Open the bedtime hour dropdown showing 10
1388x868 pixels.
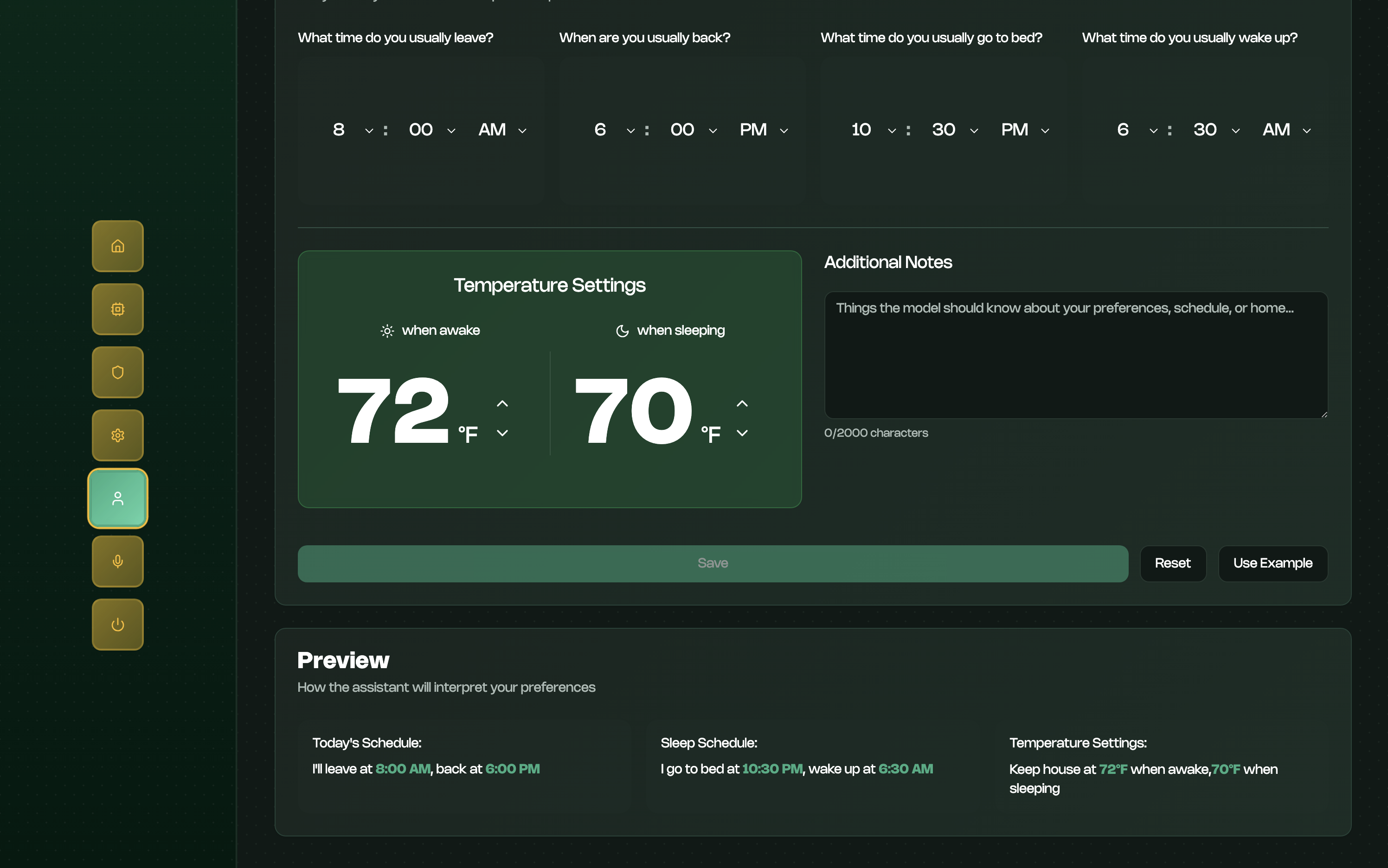coord(873,130)
